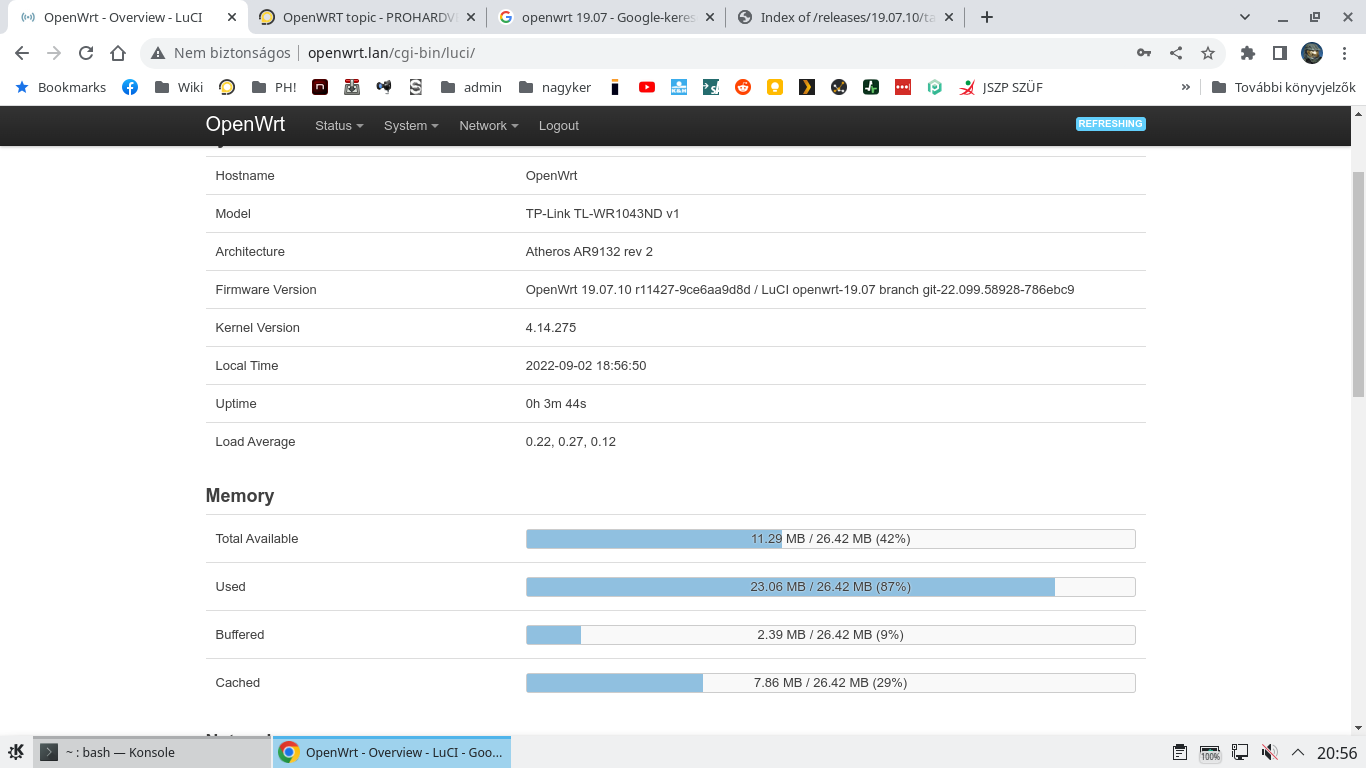Expand the hidden system tray icons arrow
The height and width of the screenshot is (768, 1366).
[x=1298, y=752]
